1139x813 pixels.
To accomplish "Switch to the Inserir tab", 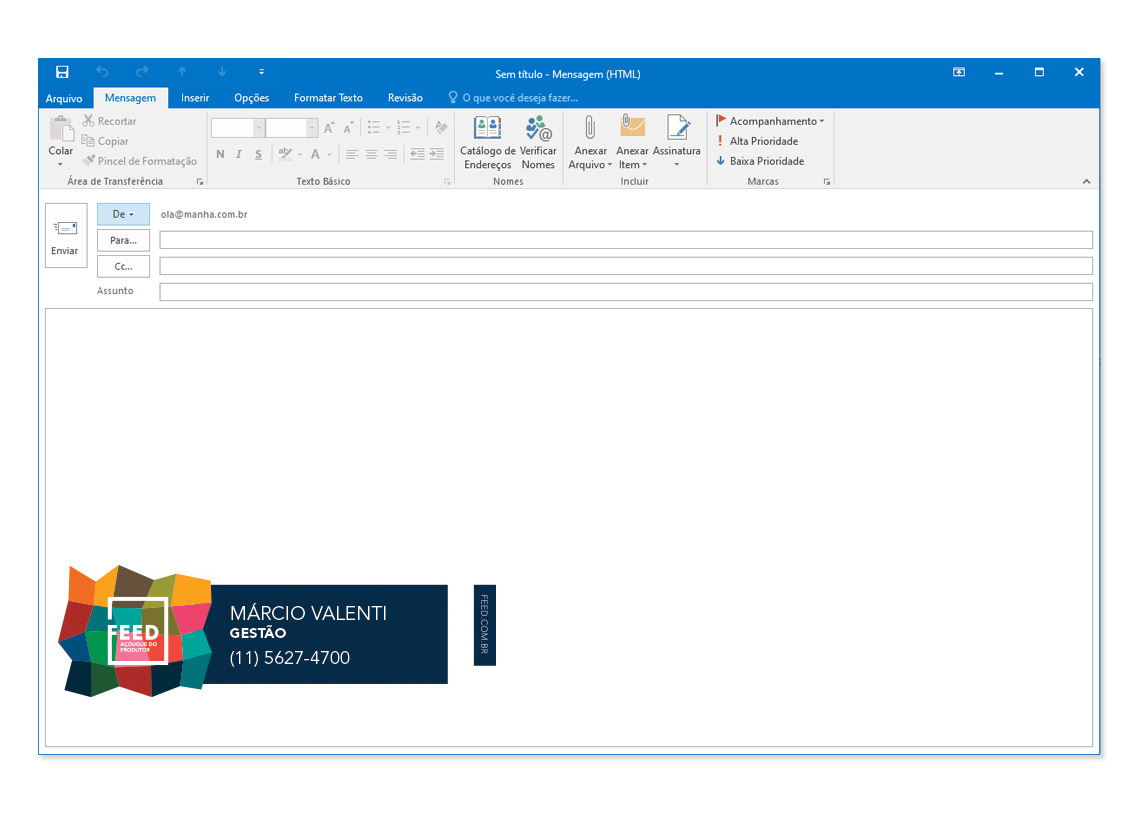I will click(195, 98).
